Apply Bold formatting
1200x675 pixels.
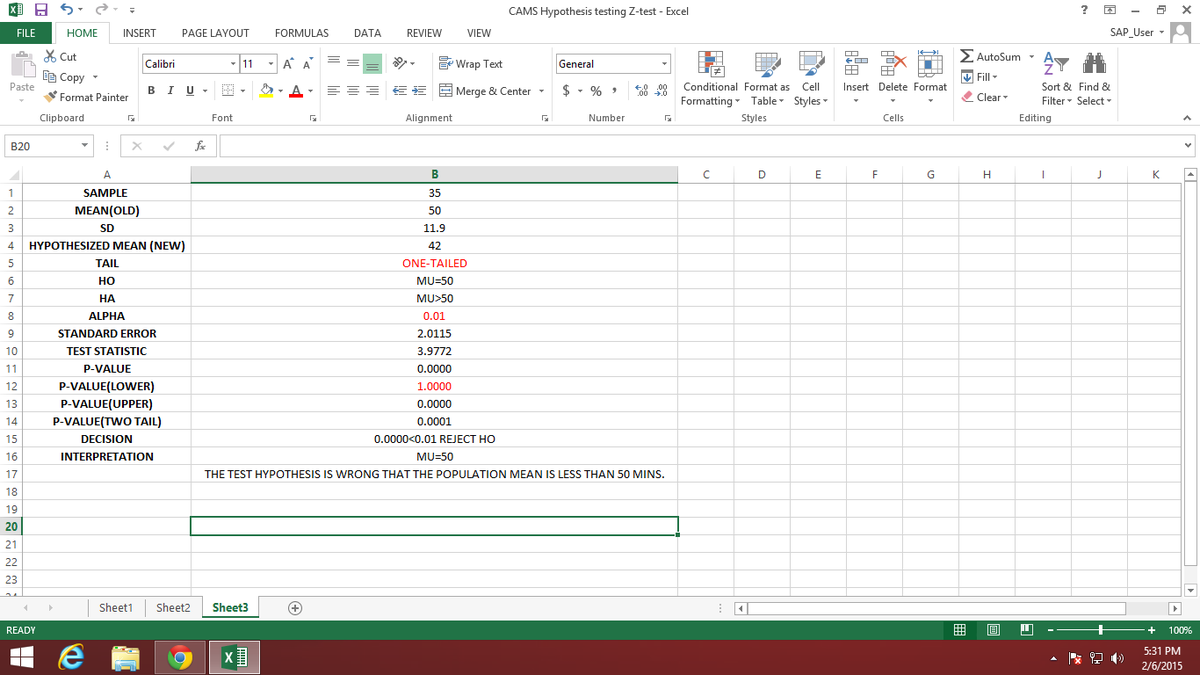coord(150,91)
